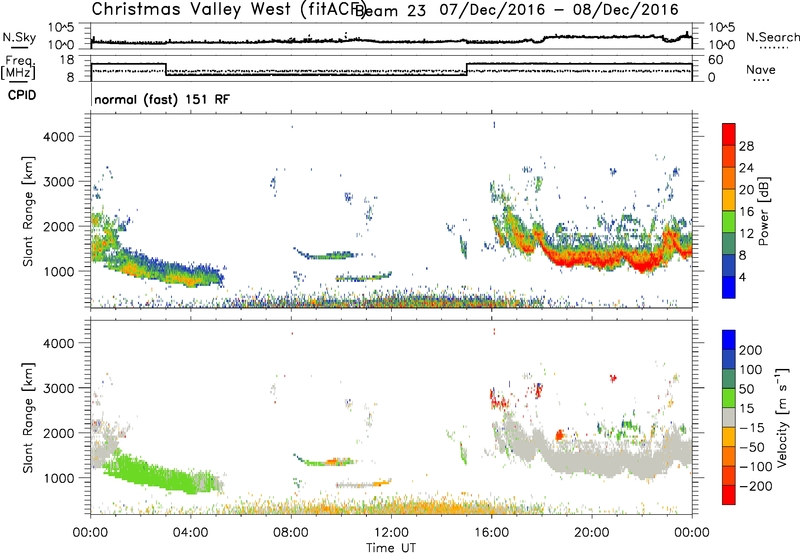Click the 'Time UT' axis label
The image size is (800, 554).
(391, 548)
